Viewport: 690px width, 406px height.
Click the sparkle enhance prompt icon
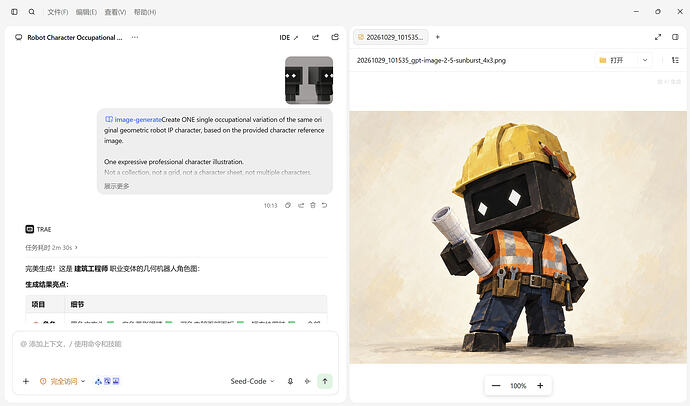tap(308, 381)
